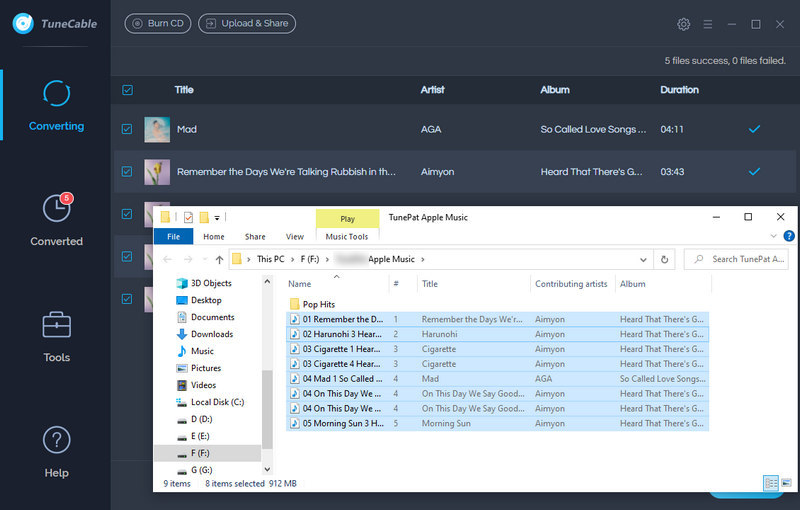Open the Tools toolbox icon
The width and height of the screenshot is (800, 510).
[56, 325]
